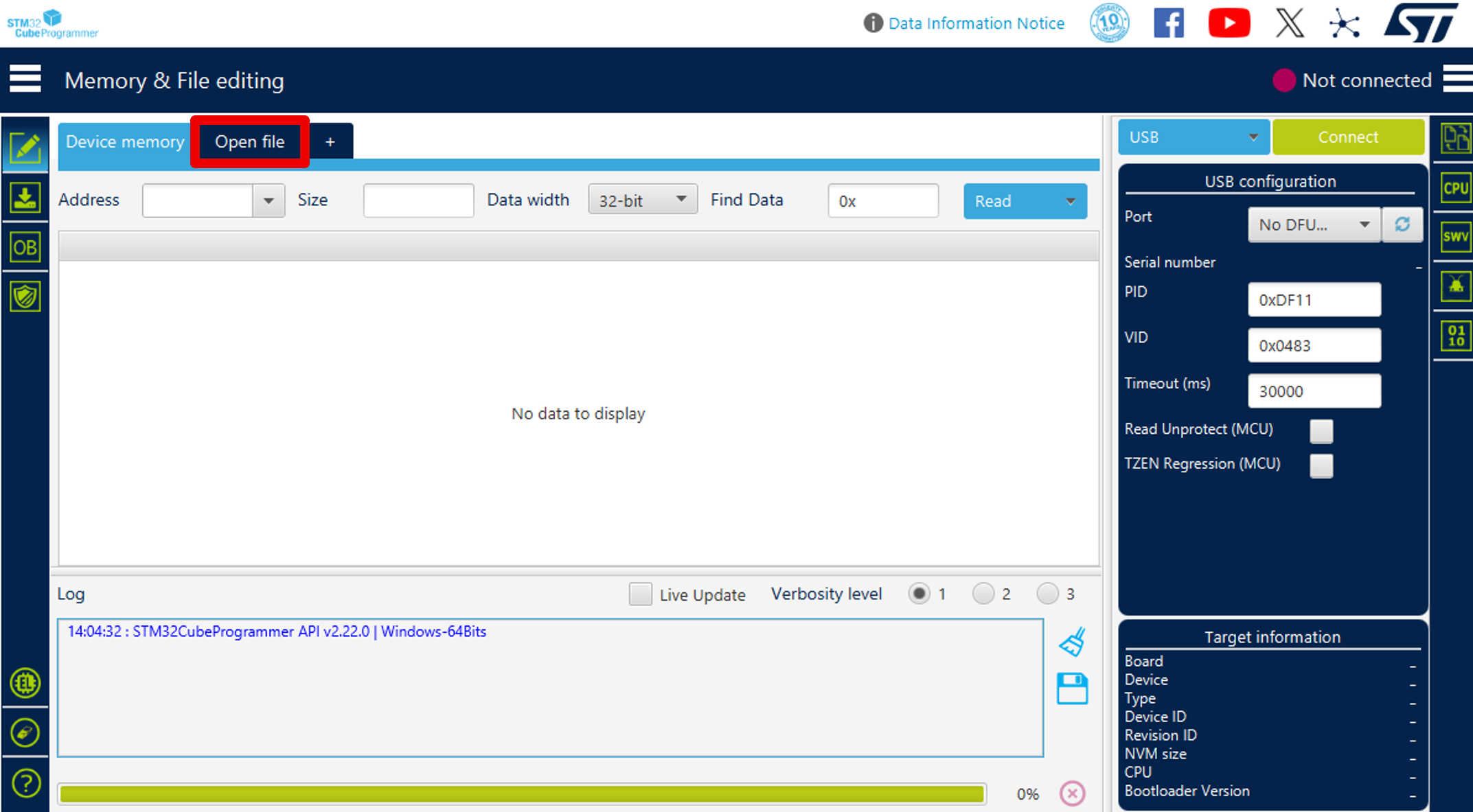Clear the log with broom icon
This screenshot has height=812, width=1473.
pyautogui.click(x=1072, y=642)
